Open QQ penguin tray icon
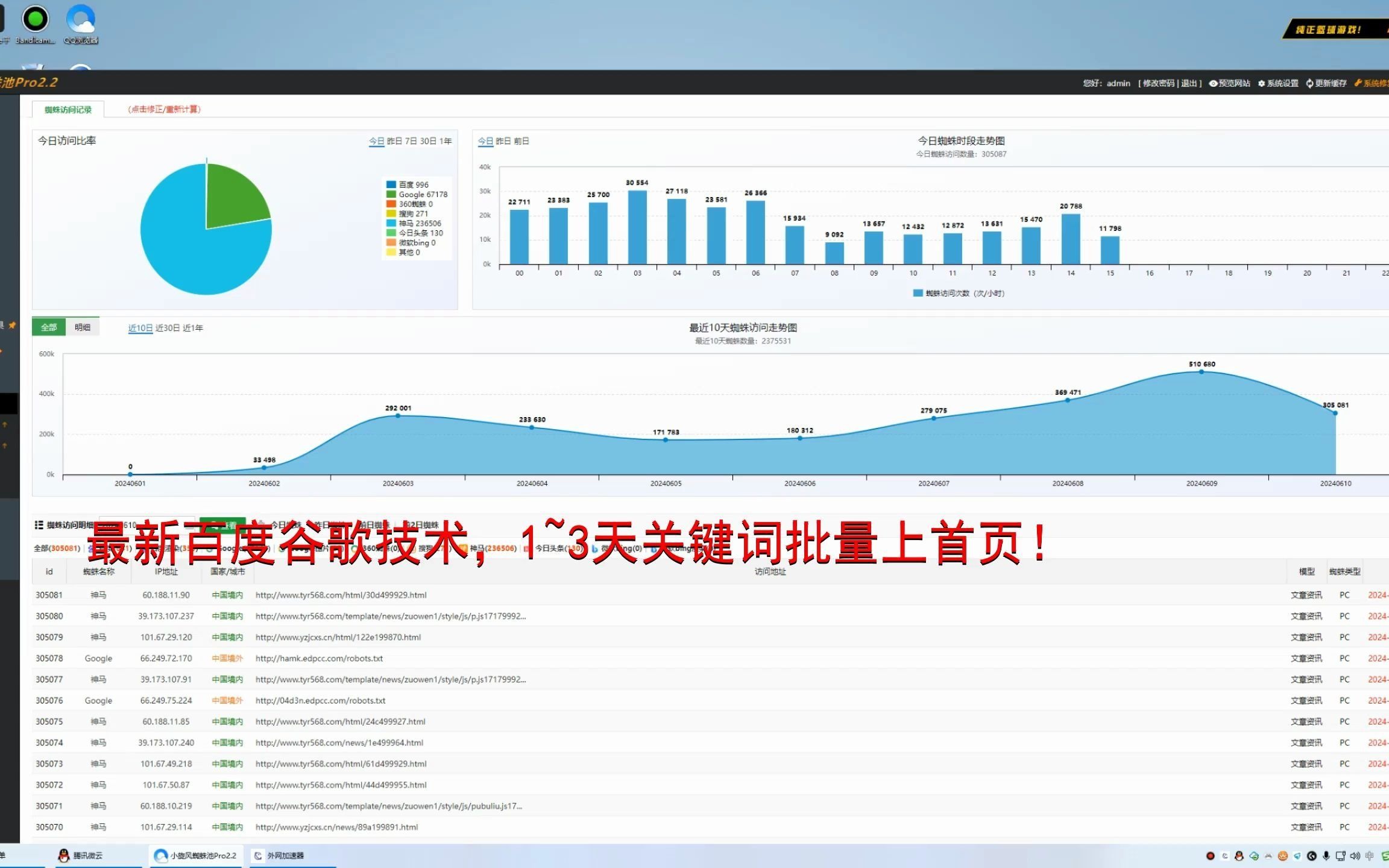Screen dimensions: 1389x868 coord(1239,856)
